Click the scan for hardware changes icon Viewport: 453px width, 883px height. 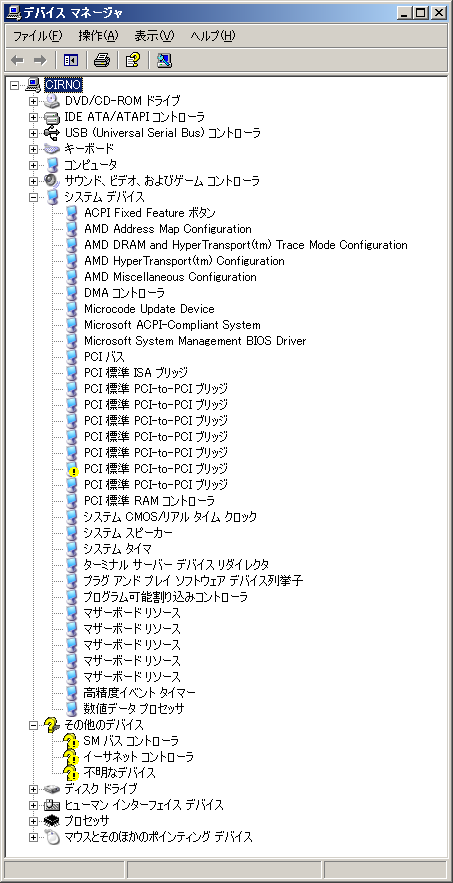(164, 60)
